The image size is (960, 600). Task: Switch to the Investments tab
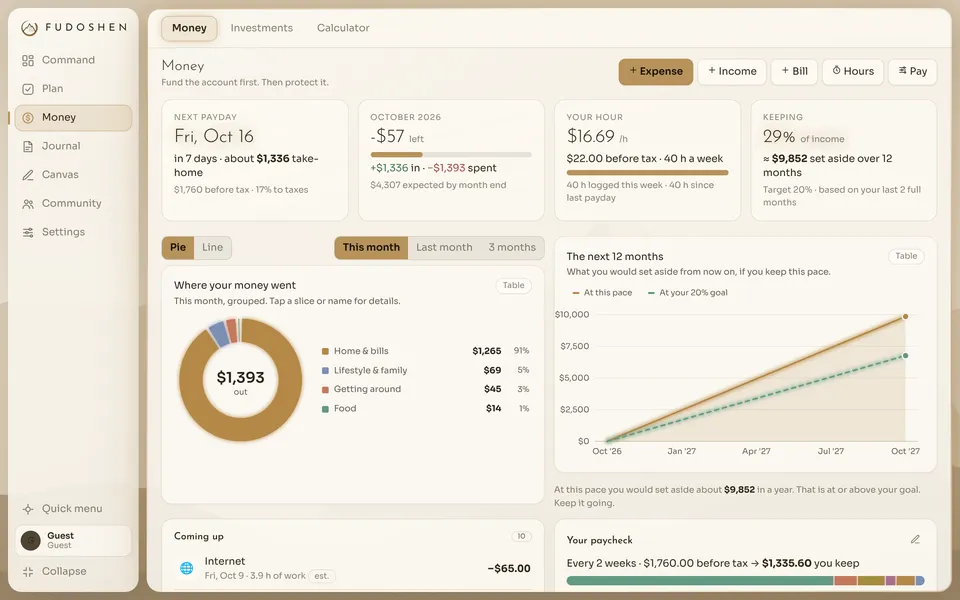[x=261, y=28]
